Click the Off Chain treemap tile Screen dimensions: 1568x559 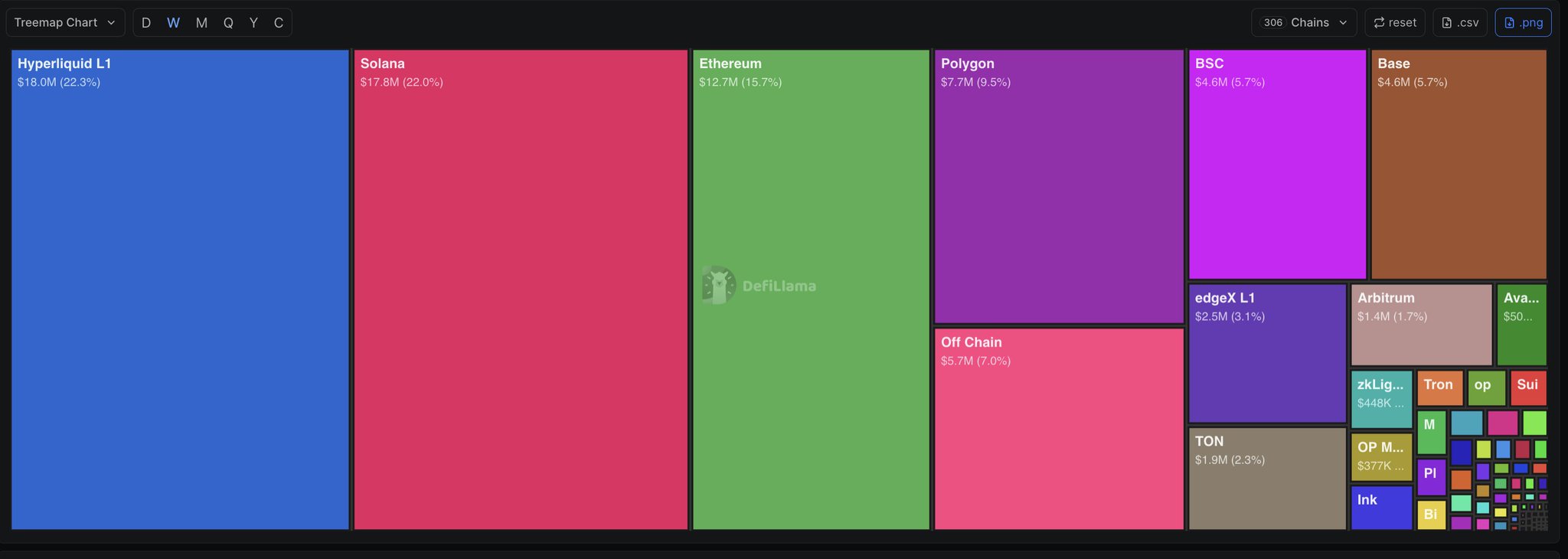(x=1059, y=429)
